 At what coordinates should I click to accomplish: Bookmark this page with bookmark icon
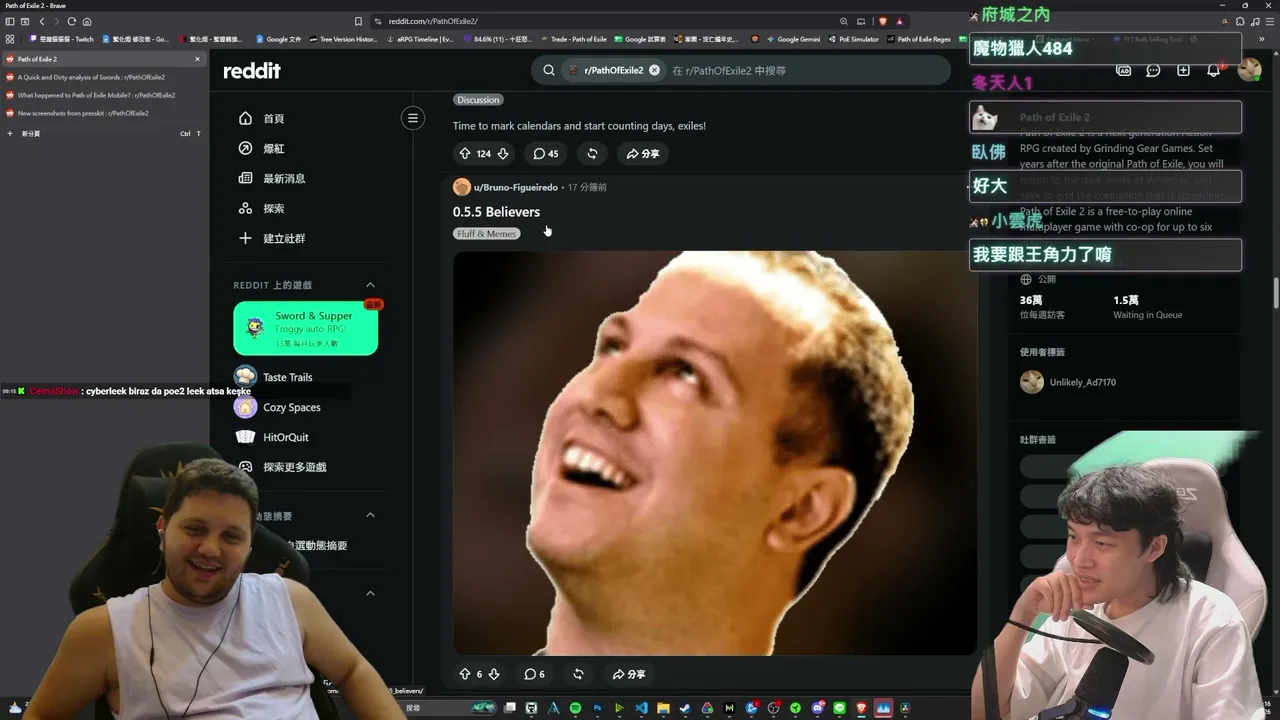coord(359,21)
